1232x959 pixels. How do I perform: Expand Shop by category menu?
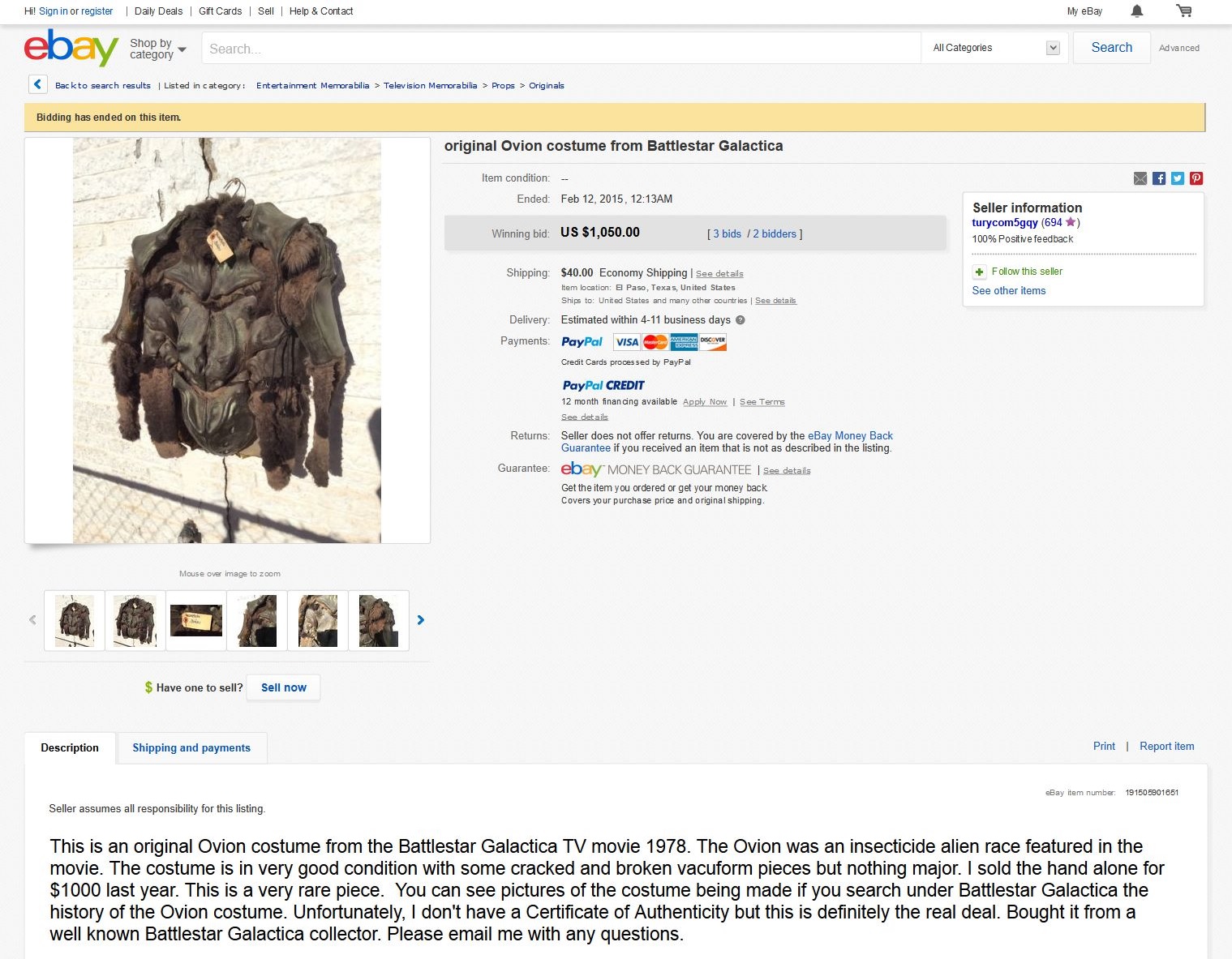(x=158, y=49)
